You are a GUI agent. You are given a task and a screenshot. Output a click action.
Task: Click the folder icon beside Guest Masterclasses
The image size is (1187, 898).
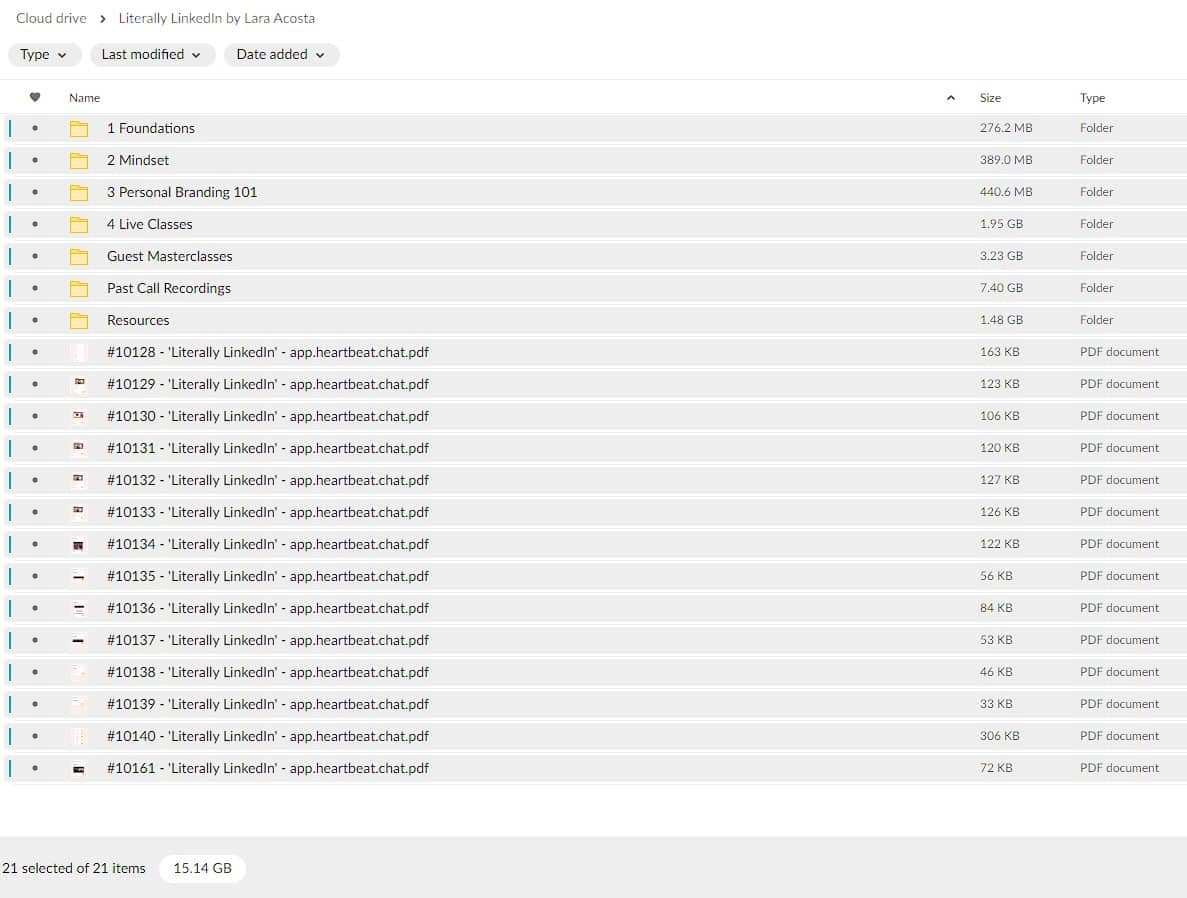79,257
